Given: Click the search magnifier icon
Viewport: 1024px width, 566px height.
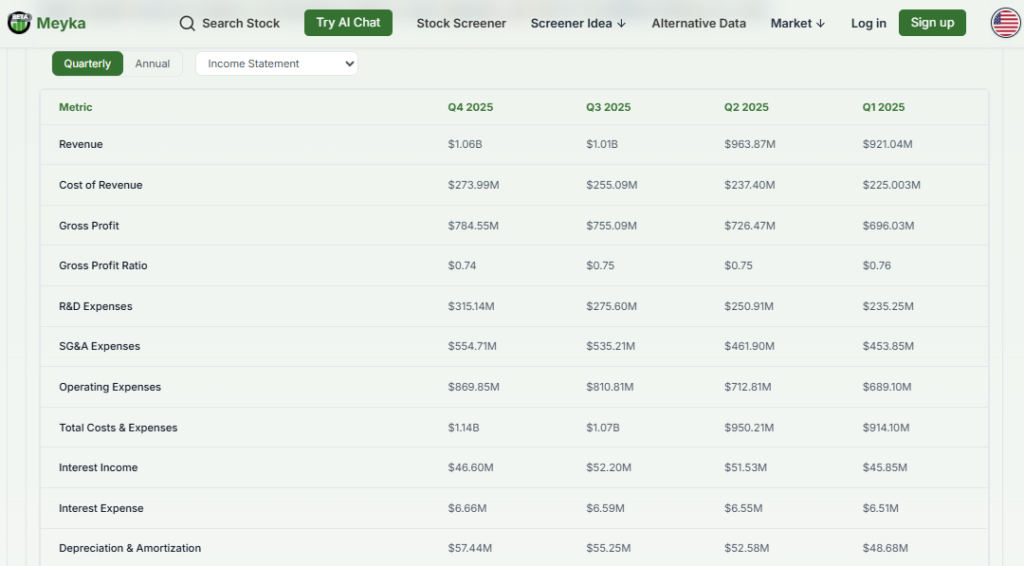Looking at the screenshot, I should (x=187, y=23).
